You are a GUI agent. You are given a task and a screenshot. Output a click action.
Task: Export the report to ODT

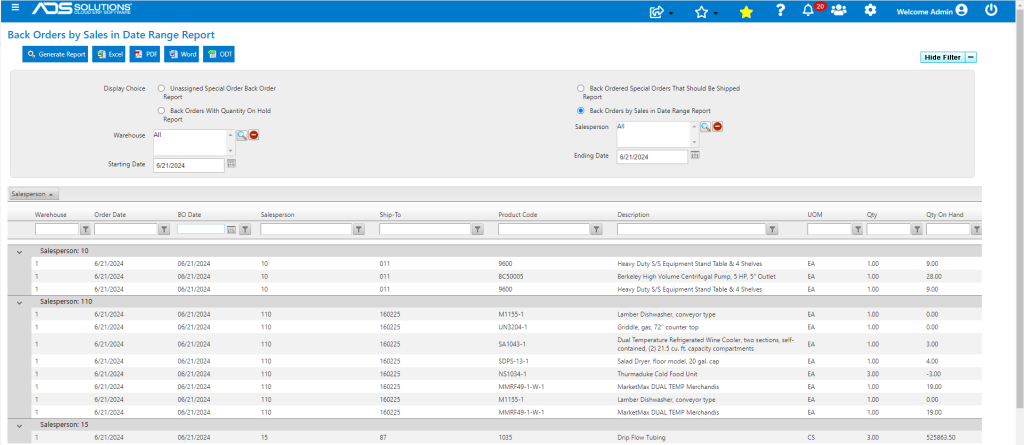[219, 55]
